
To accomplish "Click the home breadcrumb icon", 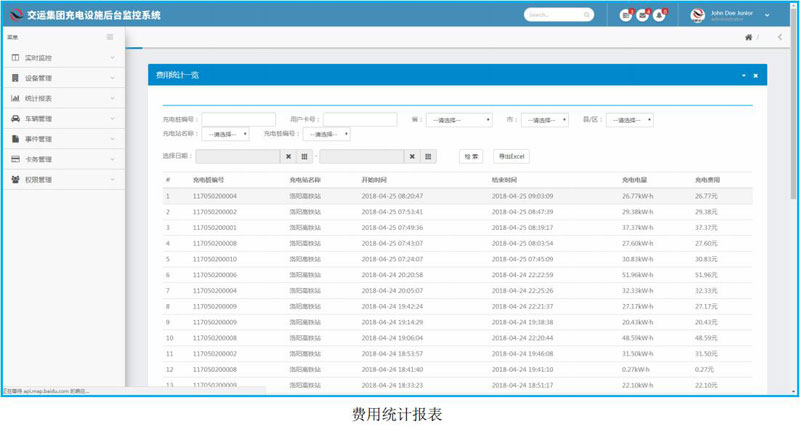I will pyautogui.click(x=748, y=38).
